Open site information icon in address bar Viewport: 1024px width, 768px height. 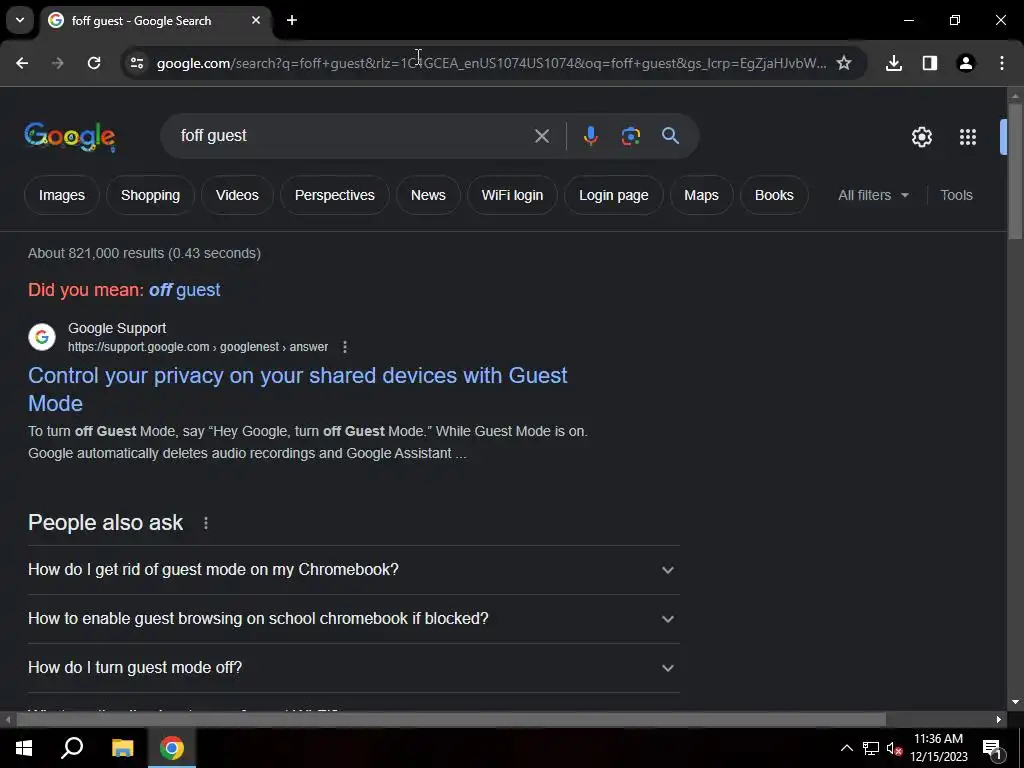[136, 63]
